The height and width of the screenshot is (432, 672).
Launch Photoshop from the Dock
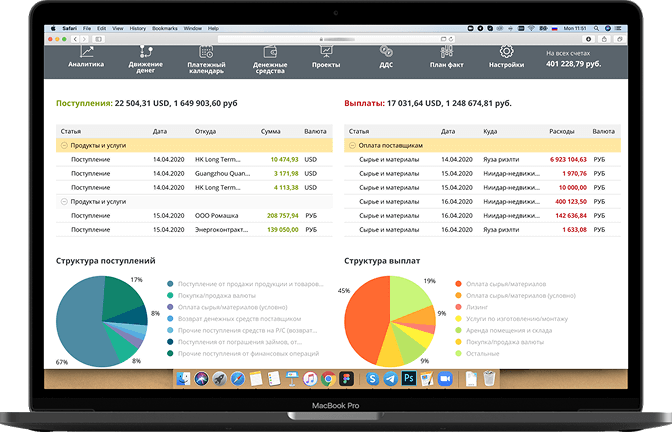pos(410,379)
